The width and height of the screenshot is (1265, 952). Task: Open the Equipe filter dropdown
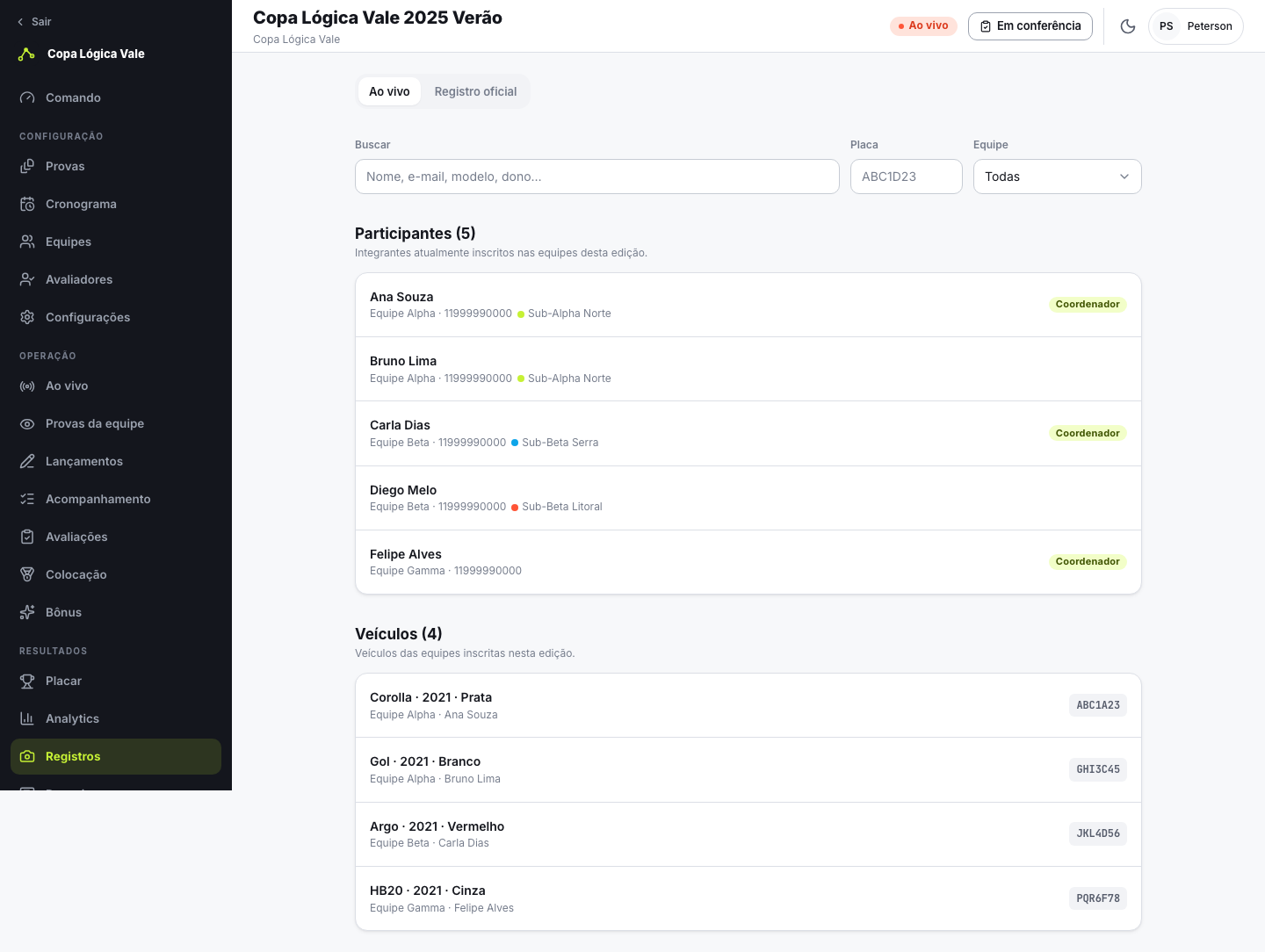pos(1058,177)
